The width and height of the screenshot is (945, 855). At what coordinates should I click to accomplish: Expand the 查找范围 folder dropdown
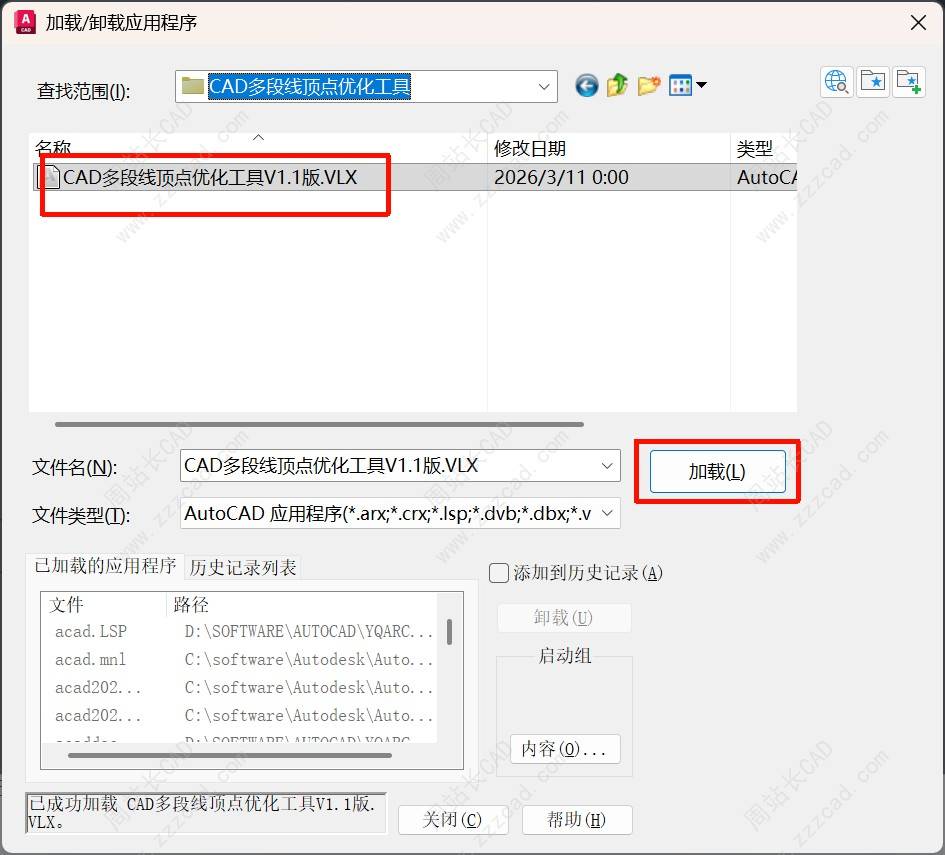point(545,87)
